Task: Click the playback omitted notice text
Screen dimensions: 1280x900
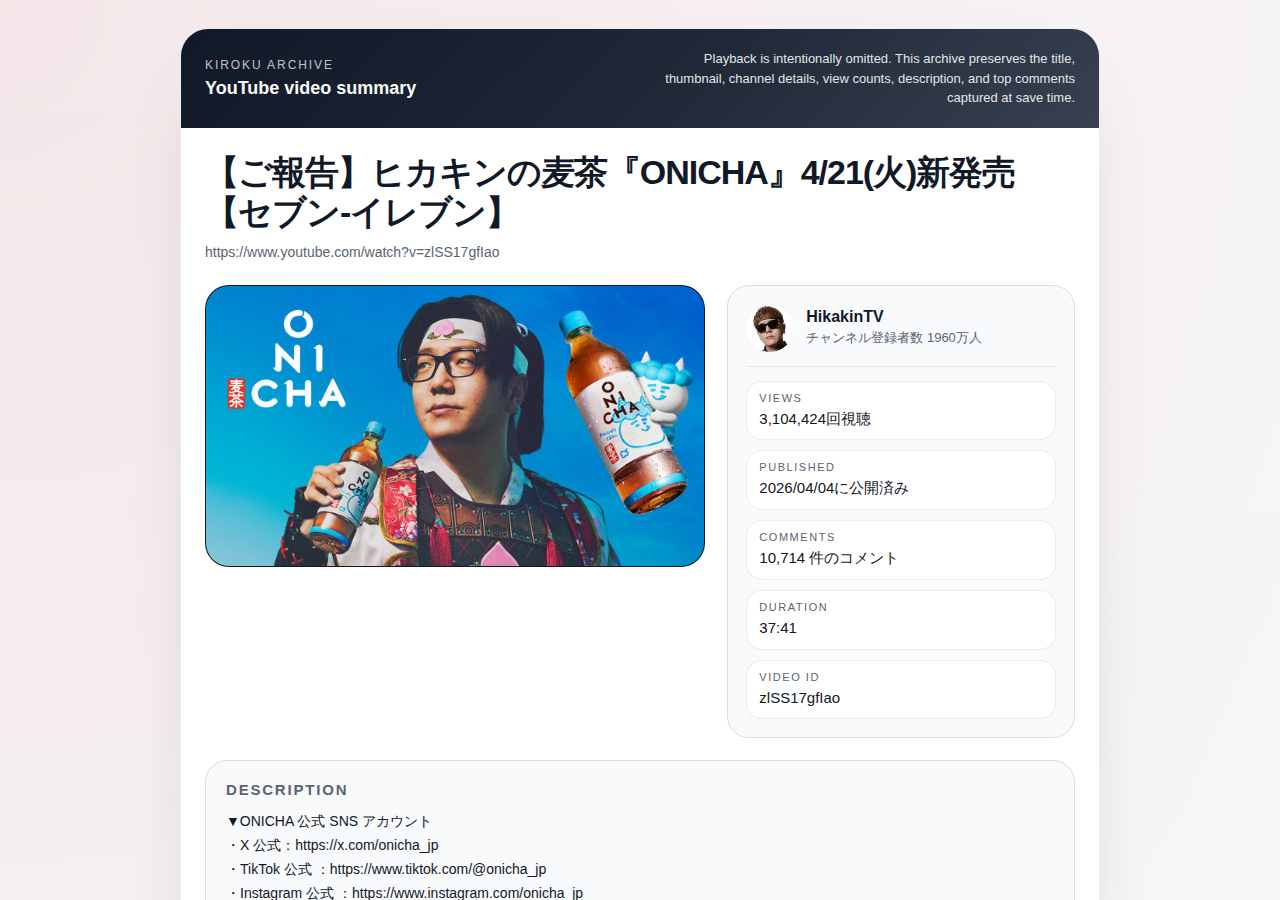Action: point(868,78)
